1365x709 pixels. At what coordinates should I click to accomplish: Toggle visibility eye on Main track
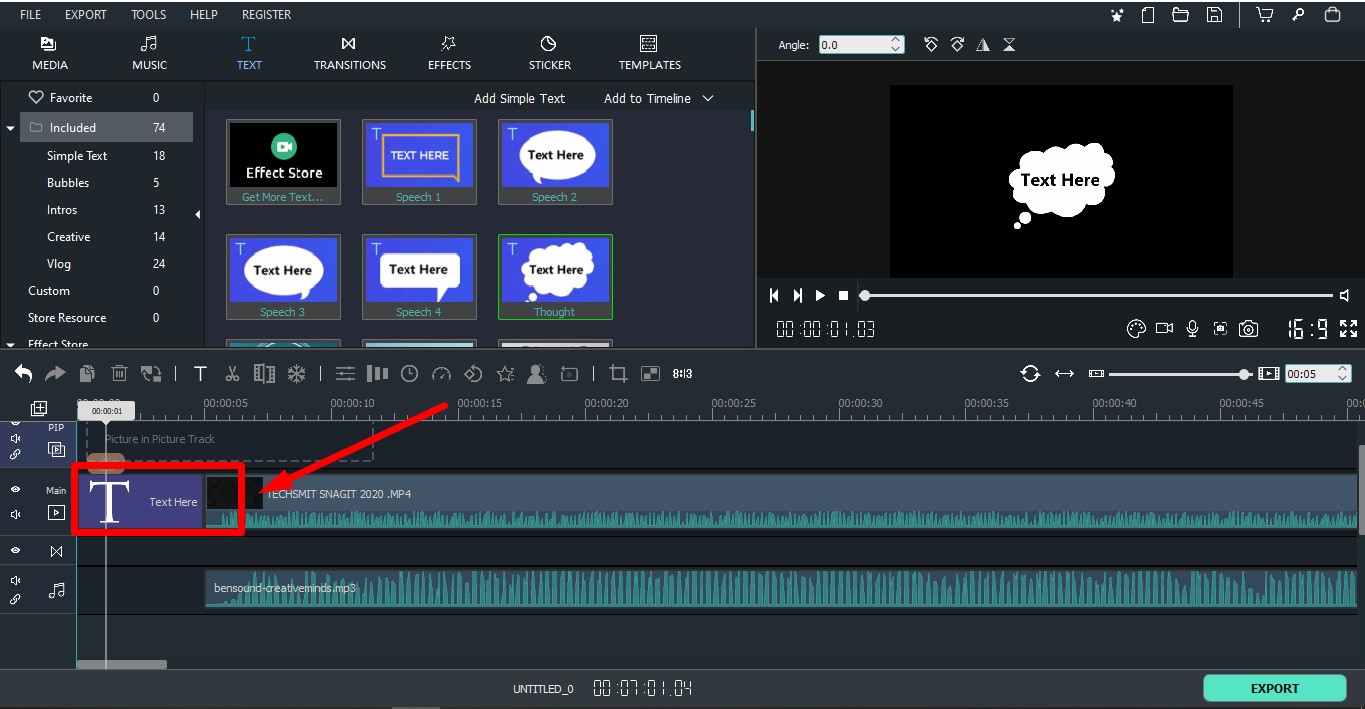(16, 490)
